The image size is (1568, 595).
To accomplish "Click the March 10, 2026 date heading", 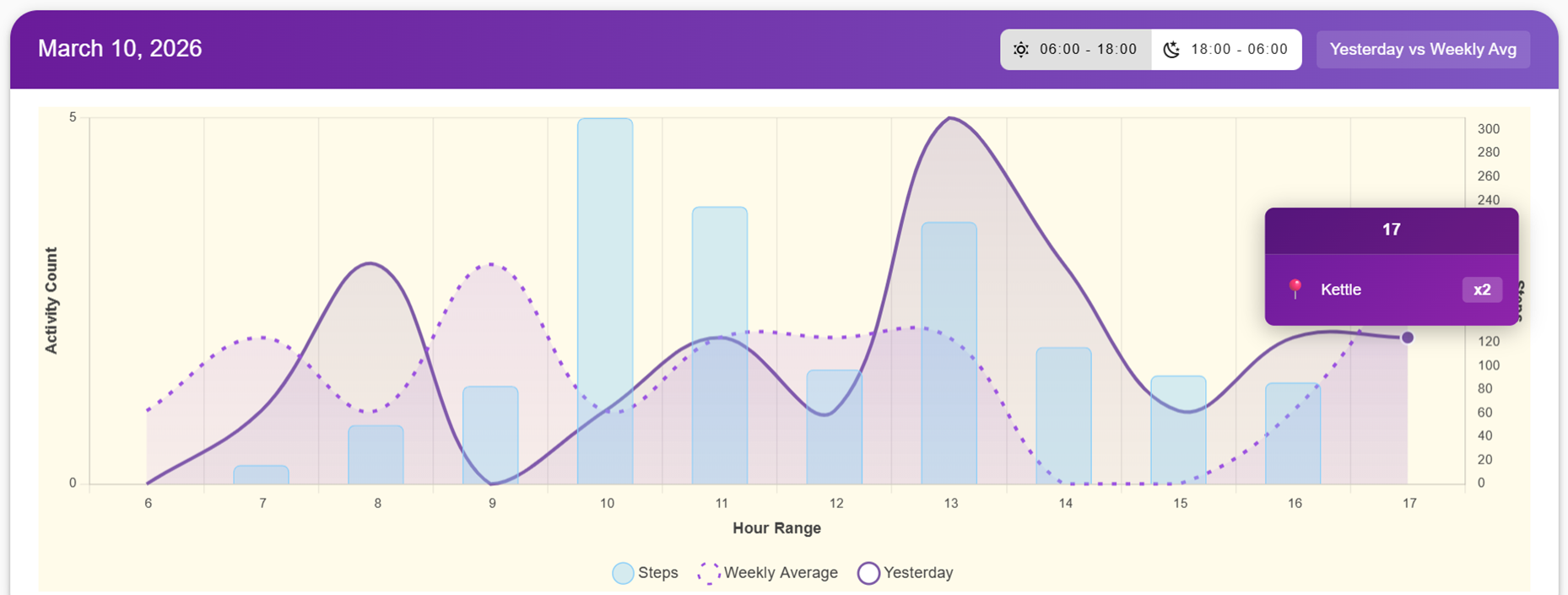I will click(x=120, y=49).
